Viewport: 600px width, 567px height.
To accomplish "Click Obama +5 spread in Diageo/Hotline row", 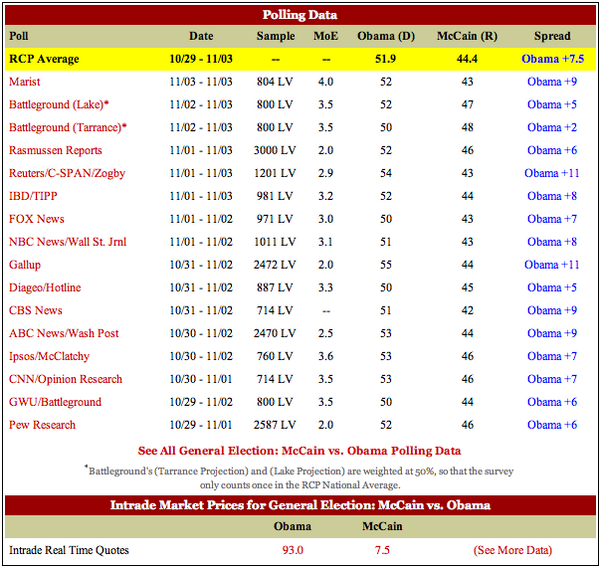I will pyautogui.click(x=552, y=288).
